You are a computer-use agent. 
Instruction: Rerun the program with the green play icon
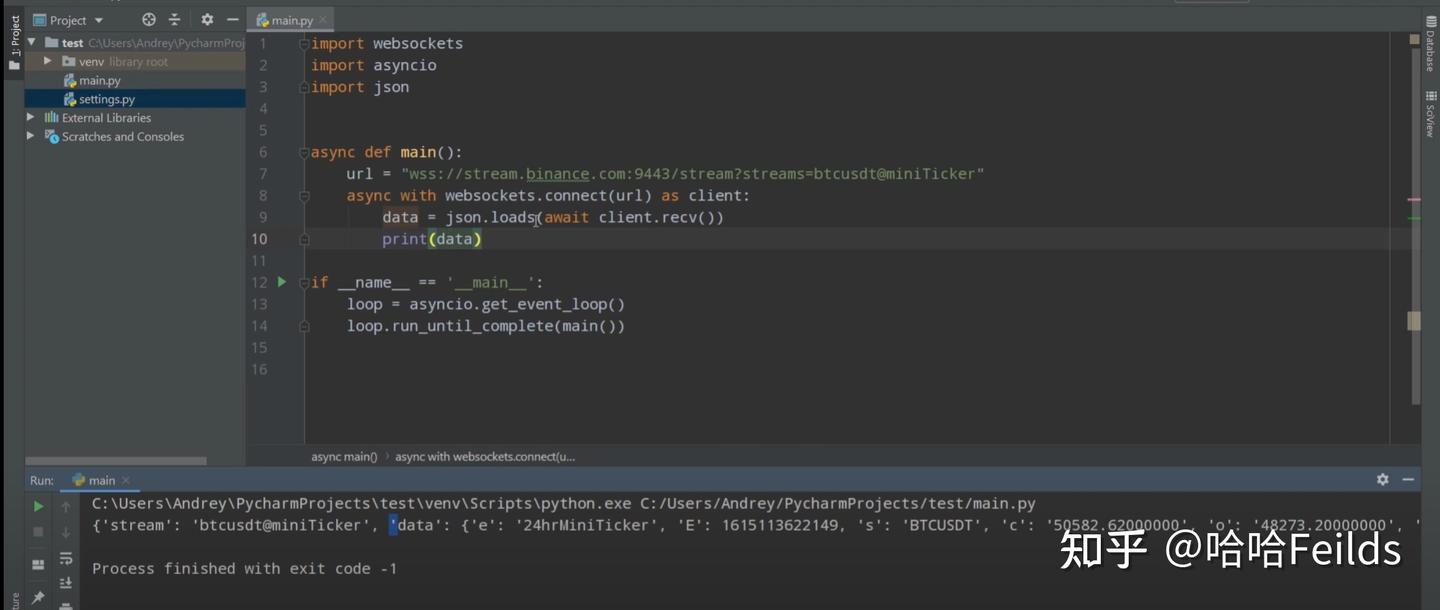click(38, 506)
